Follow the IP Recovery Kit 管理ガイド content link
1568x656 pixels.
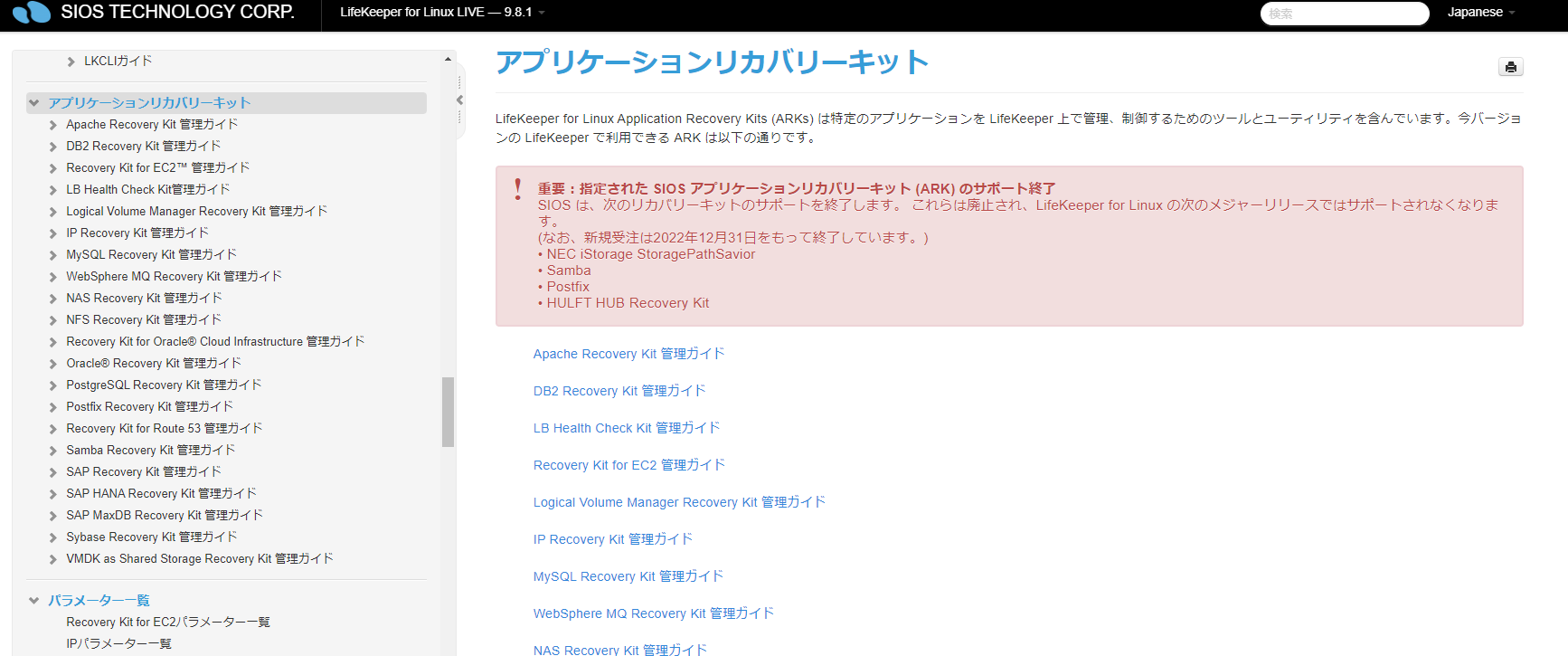click(613, 539)
